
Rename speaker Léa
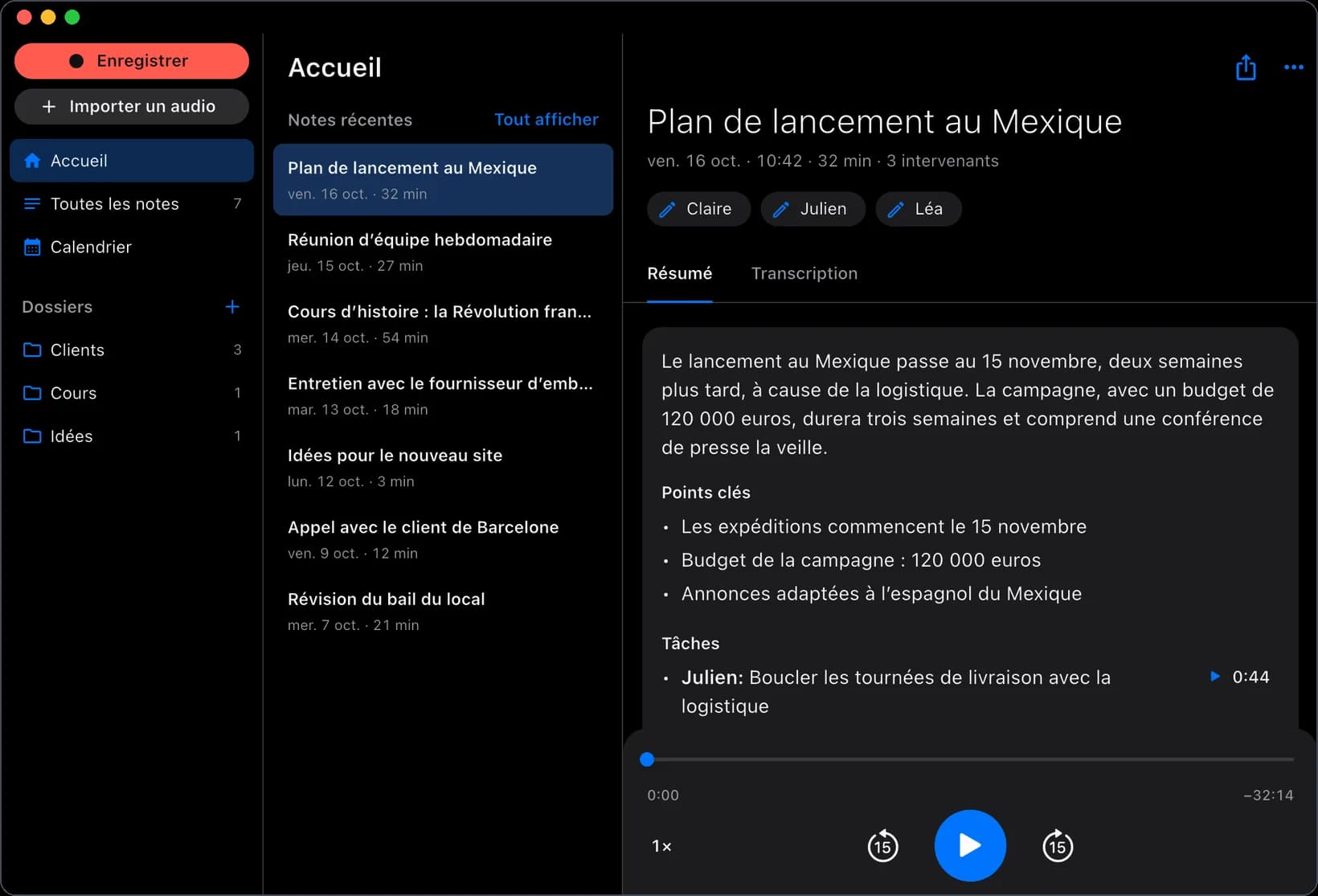pyautogui.click(x=918, y=209)
